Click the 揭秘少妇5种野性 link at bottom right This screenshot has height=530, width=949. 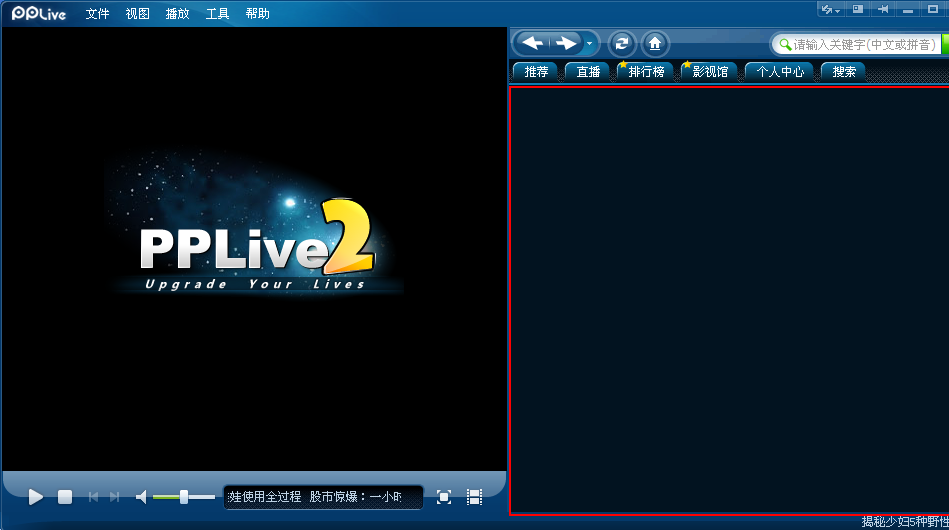[x=905, y=522]
